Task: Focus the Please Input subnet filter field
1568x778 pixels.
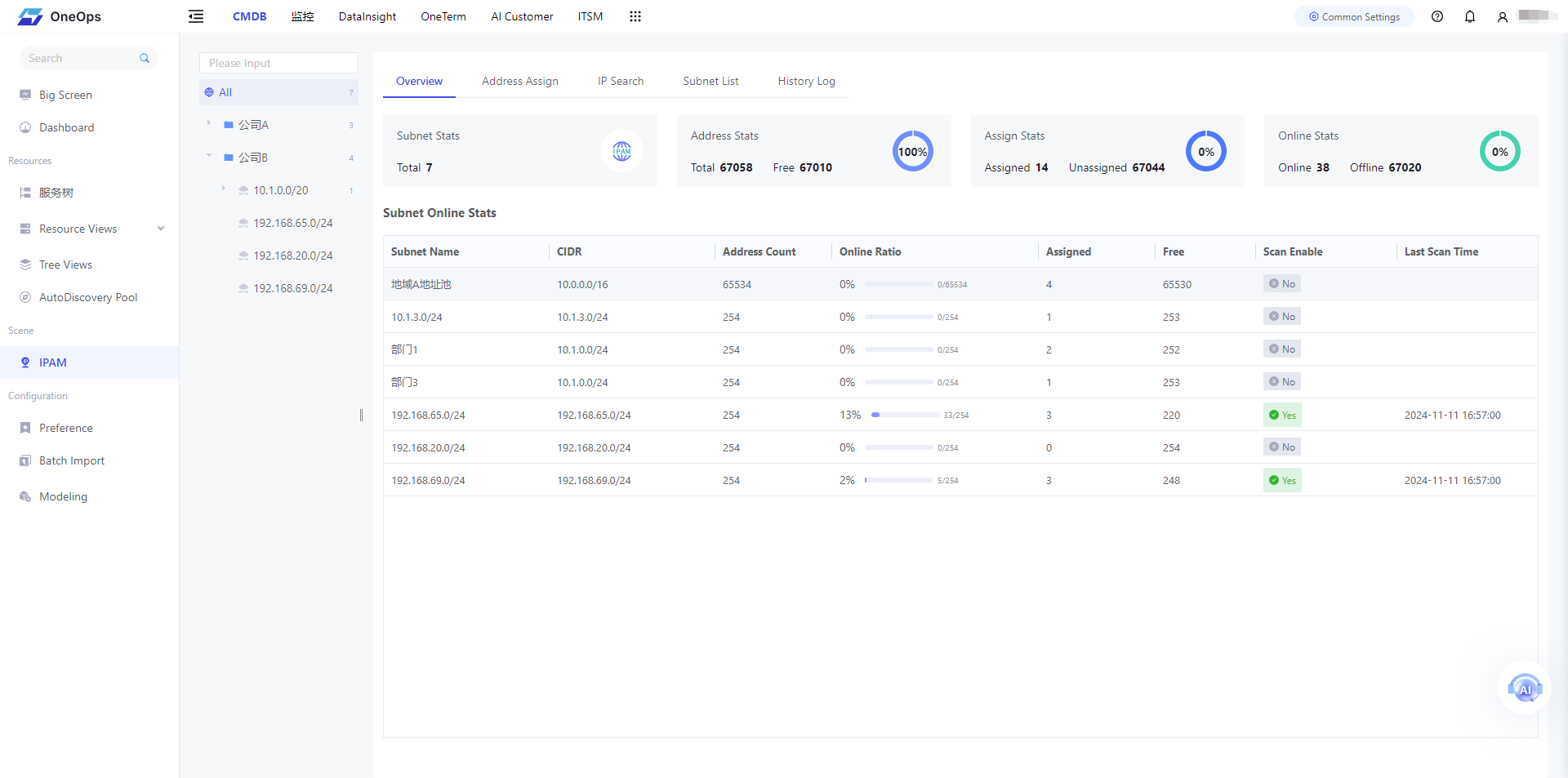Action: coord(278,63)
